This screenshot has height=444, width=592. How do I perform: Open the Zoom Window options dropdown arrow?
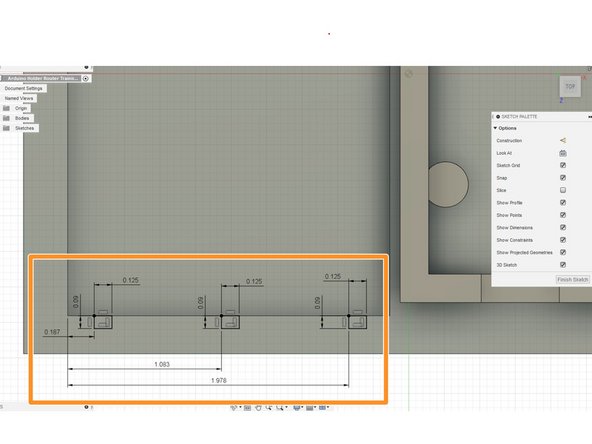click(x=287, y=407)
